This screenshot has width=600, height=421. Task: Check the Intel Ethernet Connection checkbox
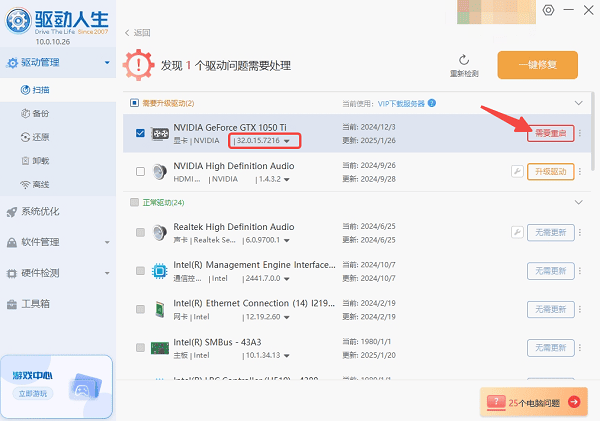click(x=140, y=309)
